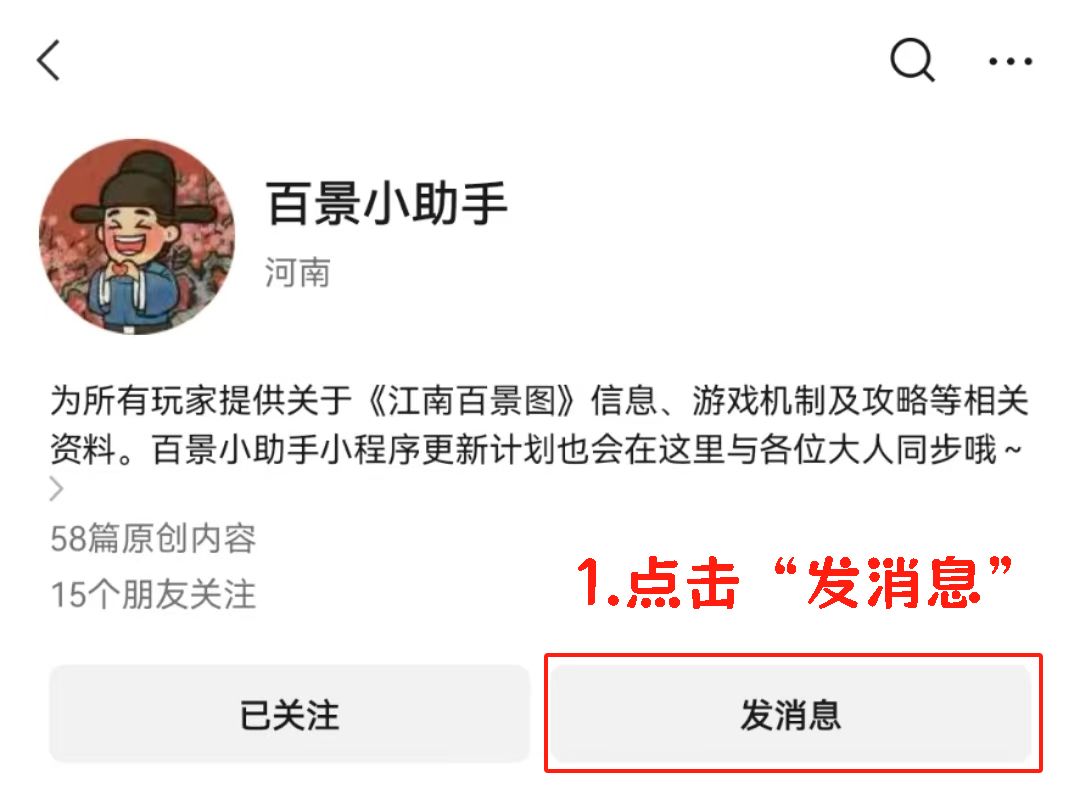Tap the description's first line about 游戏机制及攻略
The width and height of the screenshot is (1080, 796).
(539, 400)
